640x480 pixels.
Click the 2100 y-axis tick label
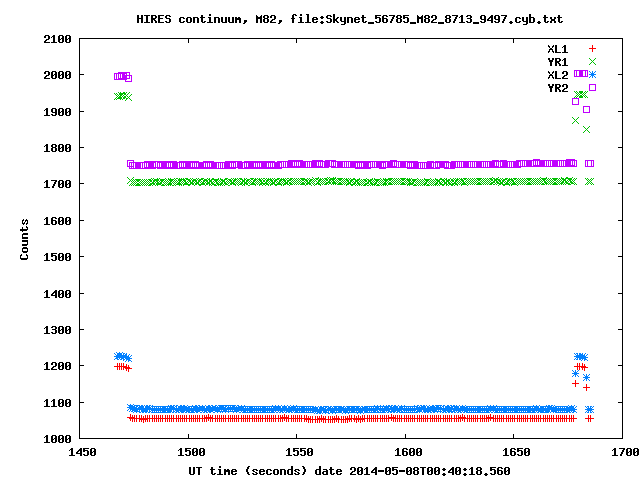click(x=57, y=39)
